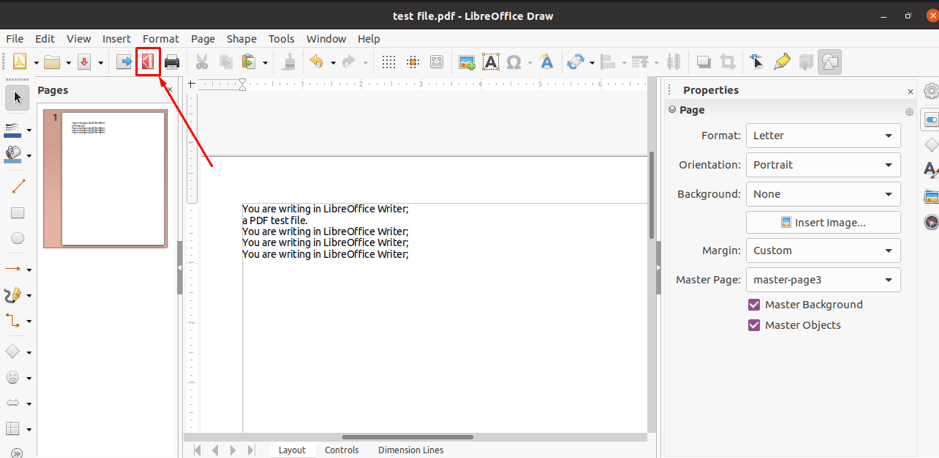Open the Shape menu
Image resolution: width=939 pixels, height=458 pixels.
tap(241, 39)
